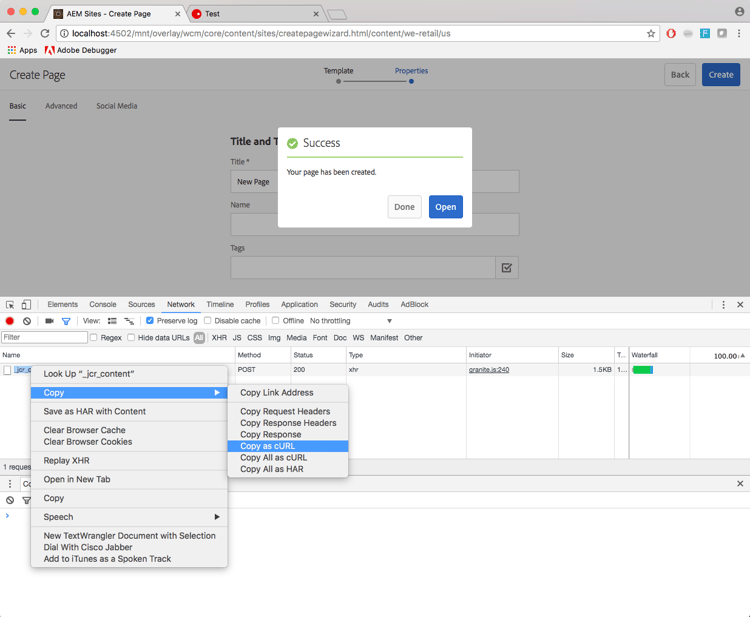Enable the Regex filter checkbox
The image size is (750, 617).
point(94,338)
